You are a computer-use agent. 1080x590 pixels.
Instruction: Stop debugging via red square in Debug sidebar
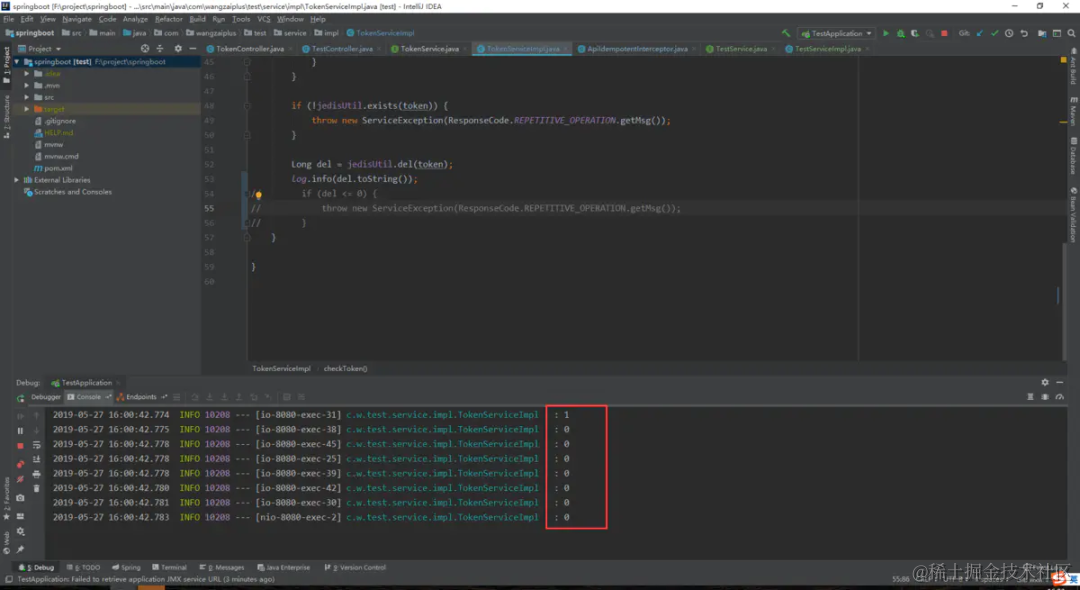(x=20, y=446)
